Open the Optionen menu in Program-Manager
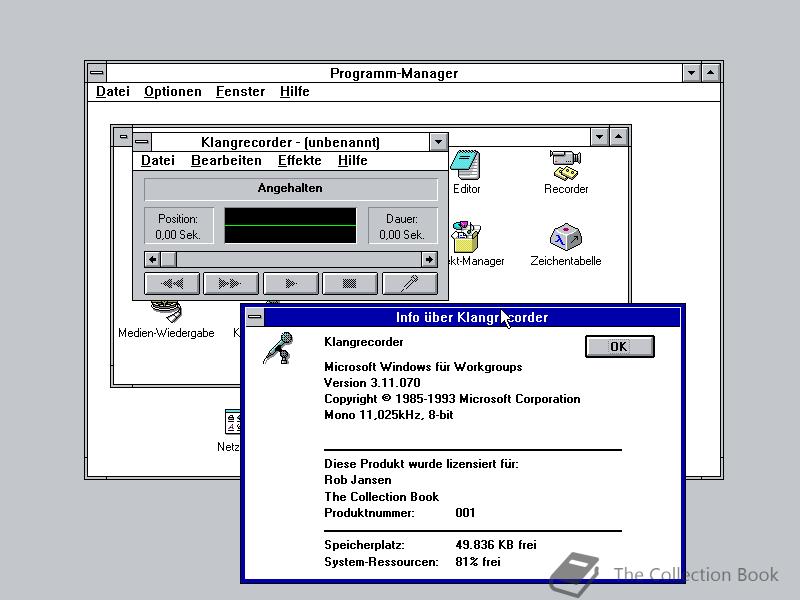 pyautogui.click(x=172, y=91)
